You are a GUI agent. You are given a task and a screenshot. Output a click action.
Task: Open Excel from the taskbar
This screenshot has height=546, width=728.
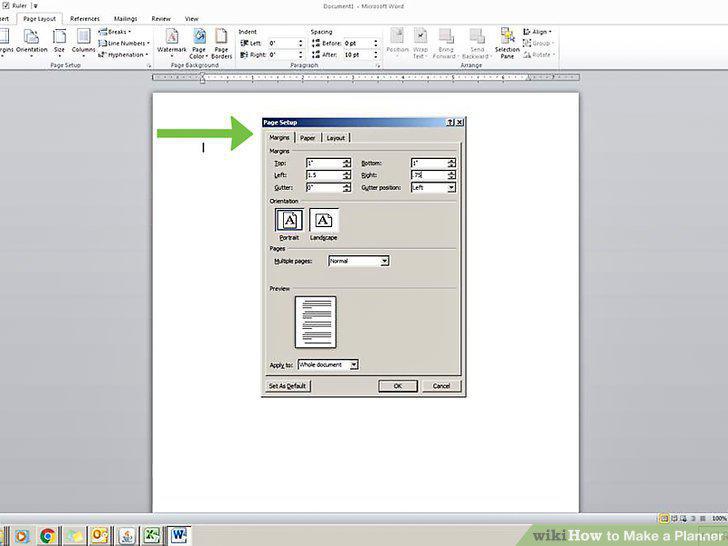click(152, 536)
